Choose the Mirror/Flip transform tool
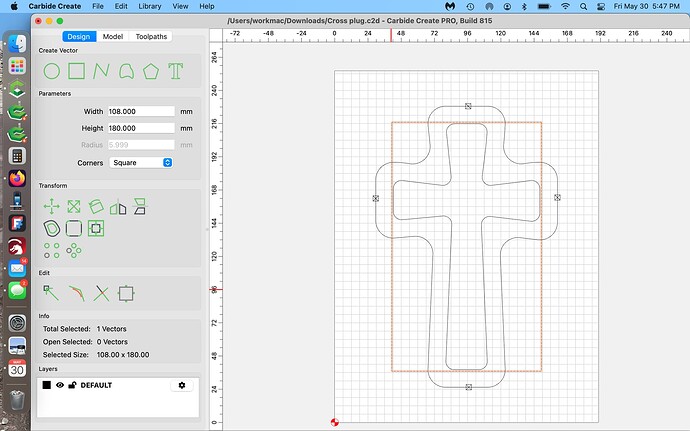 tap(118, 206)
